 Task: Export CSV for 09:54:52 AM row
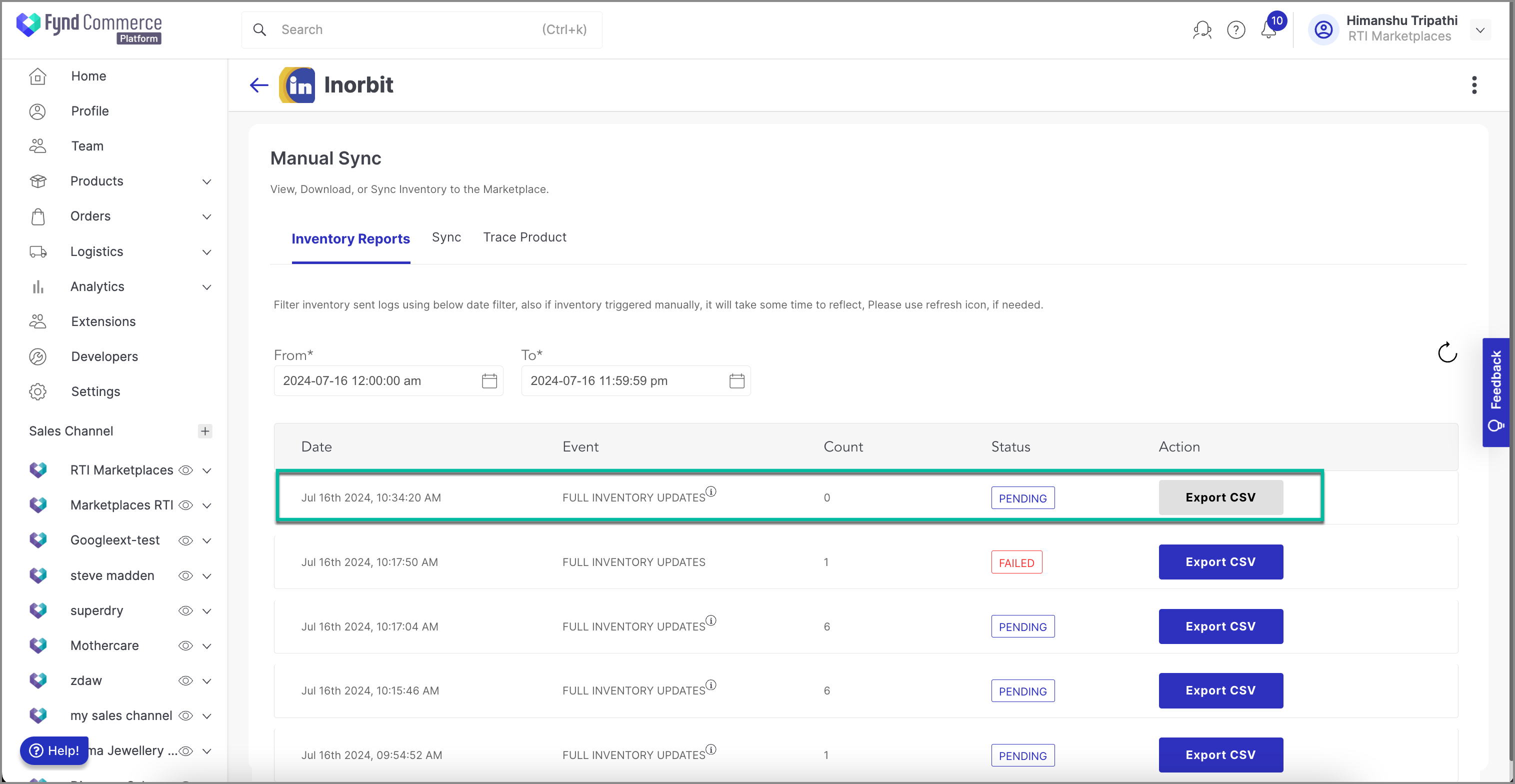click(1220, 754)
